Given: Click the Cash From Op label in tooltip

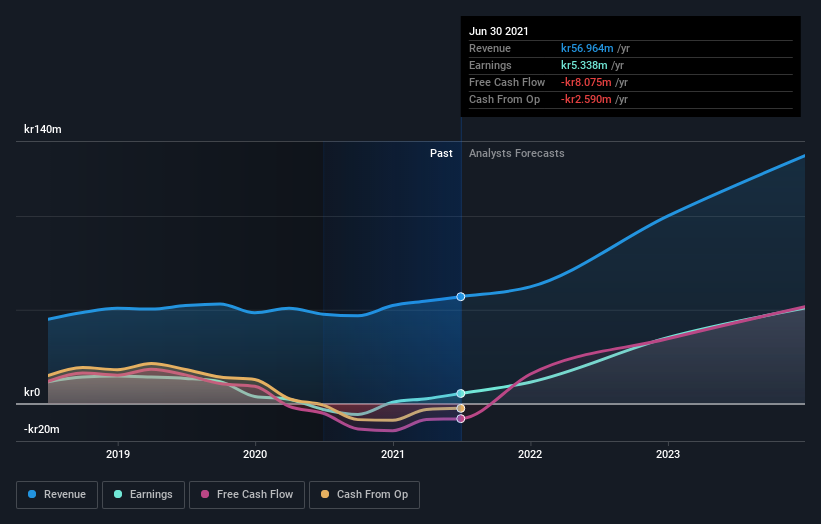Looking at the screenshot, I should click(x=504, y=99).
